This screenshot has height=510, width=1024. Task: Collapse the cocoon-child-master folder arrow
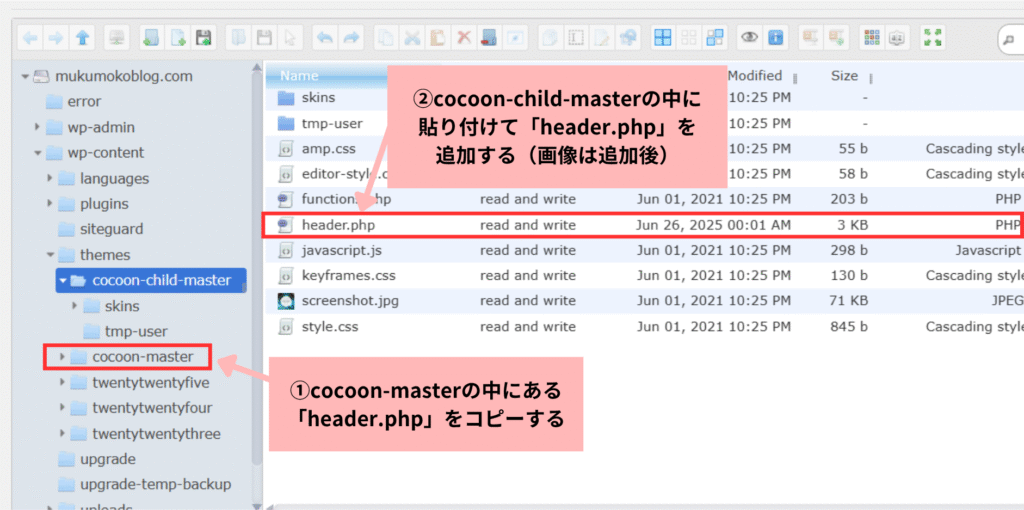tap(63, 281)
